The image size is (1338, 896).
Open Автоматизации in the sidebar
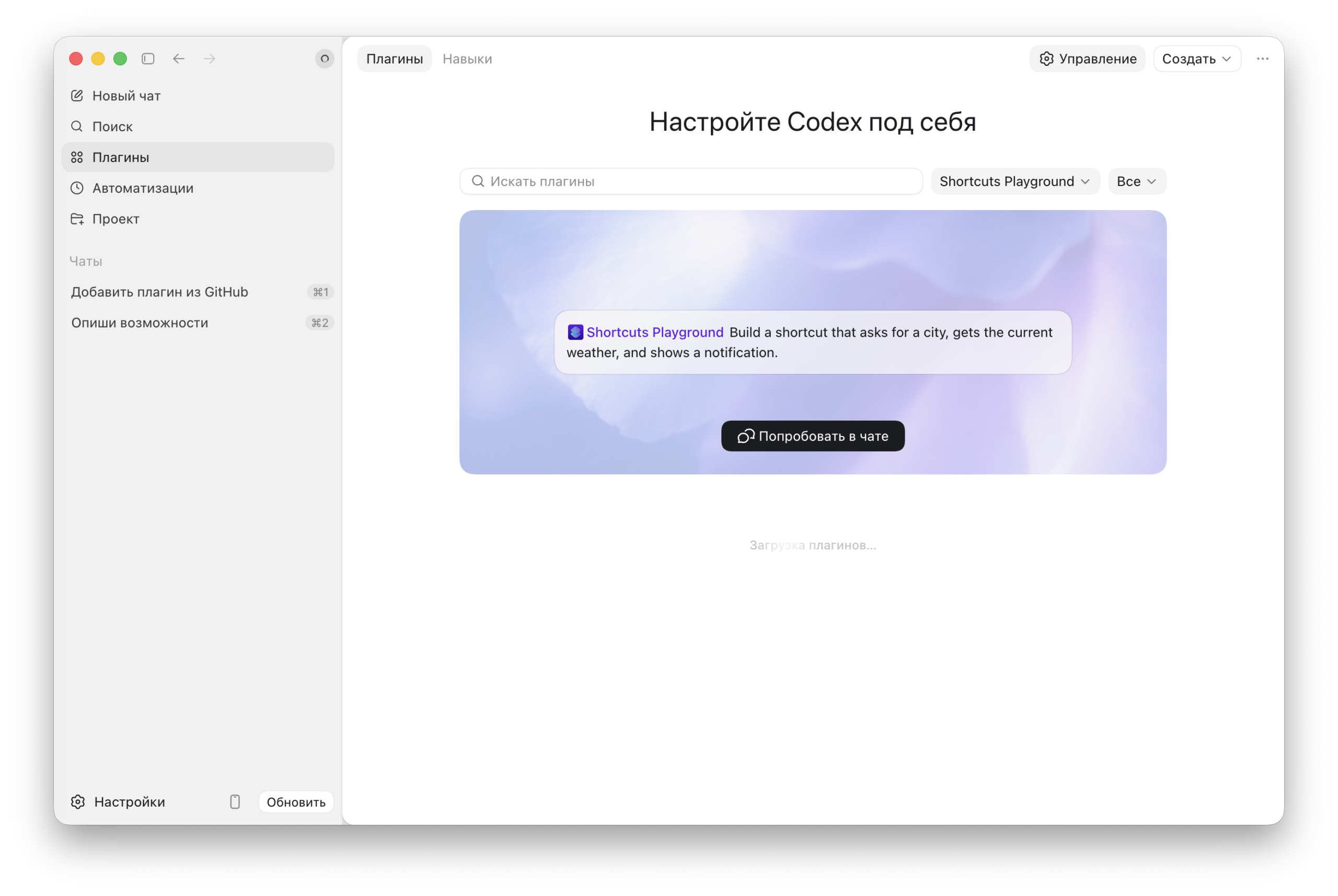[x=198, y=188]
